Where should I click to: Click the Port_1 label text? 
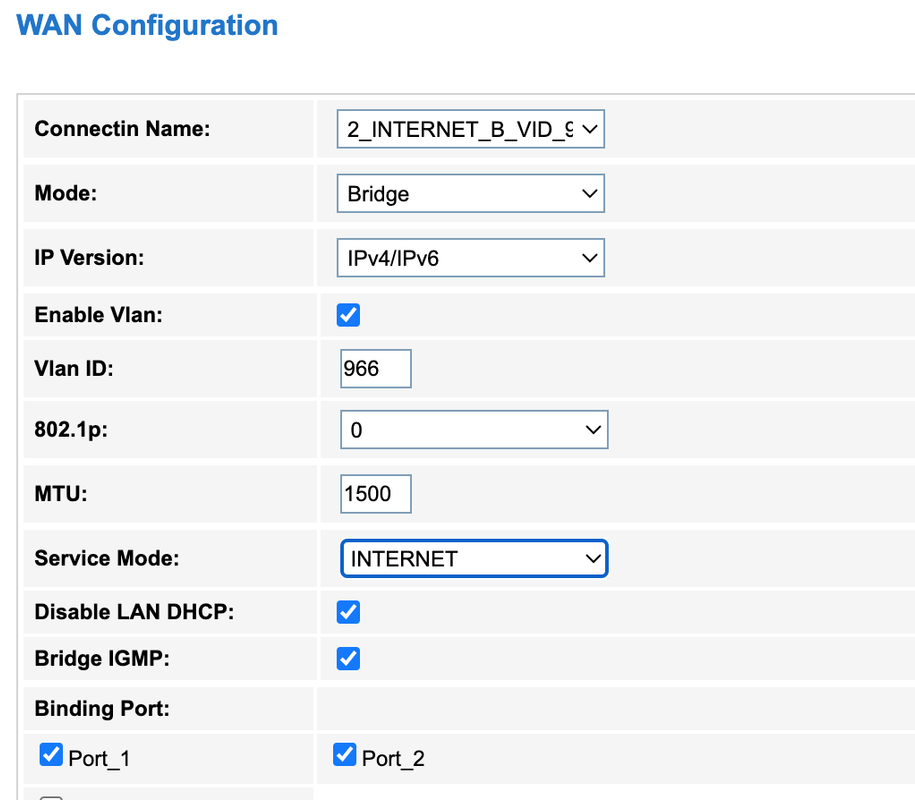[x=99, y=759]
